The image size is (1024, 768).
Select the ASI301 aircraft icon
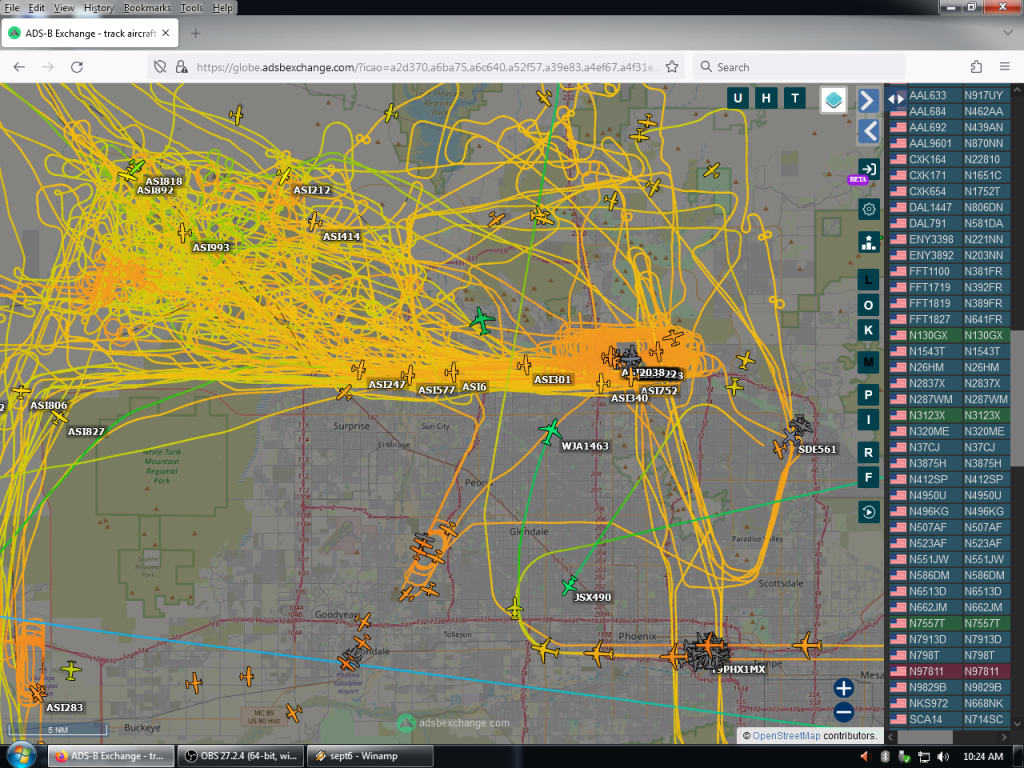tap(524, 364)
